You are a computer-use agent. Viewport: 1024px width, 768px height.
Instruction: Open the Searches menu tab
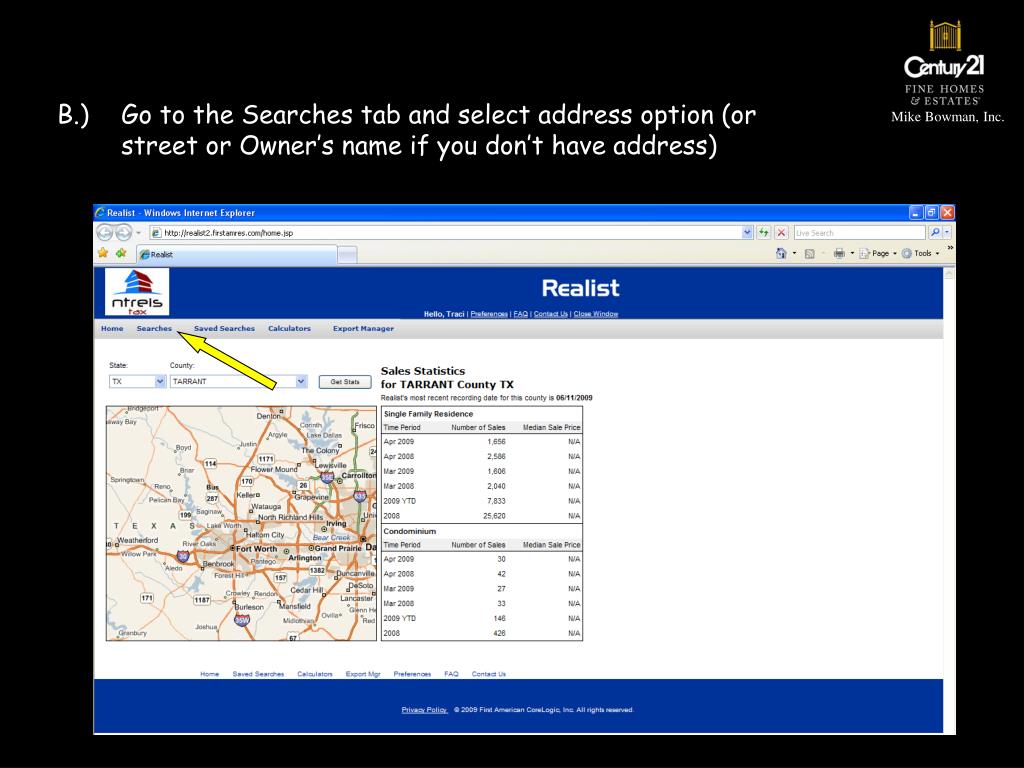(154, 328)
